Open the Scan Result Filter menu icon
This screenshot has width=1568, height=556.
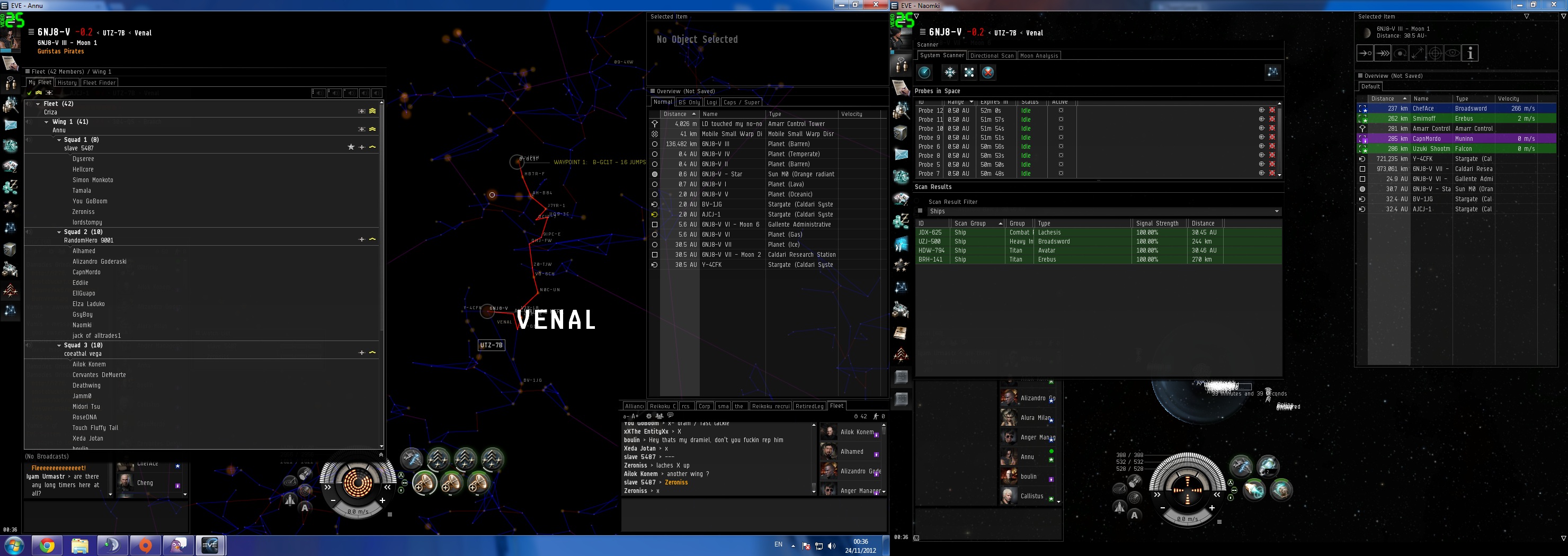[920, 211]
